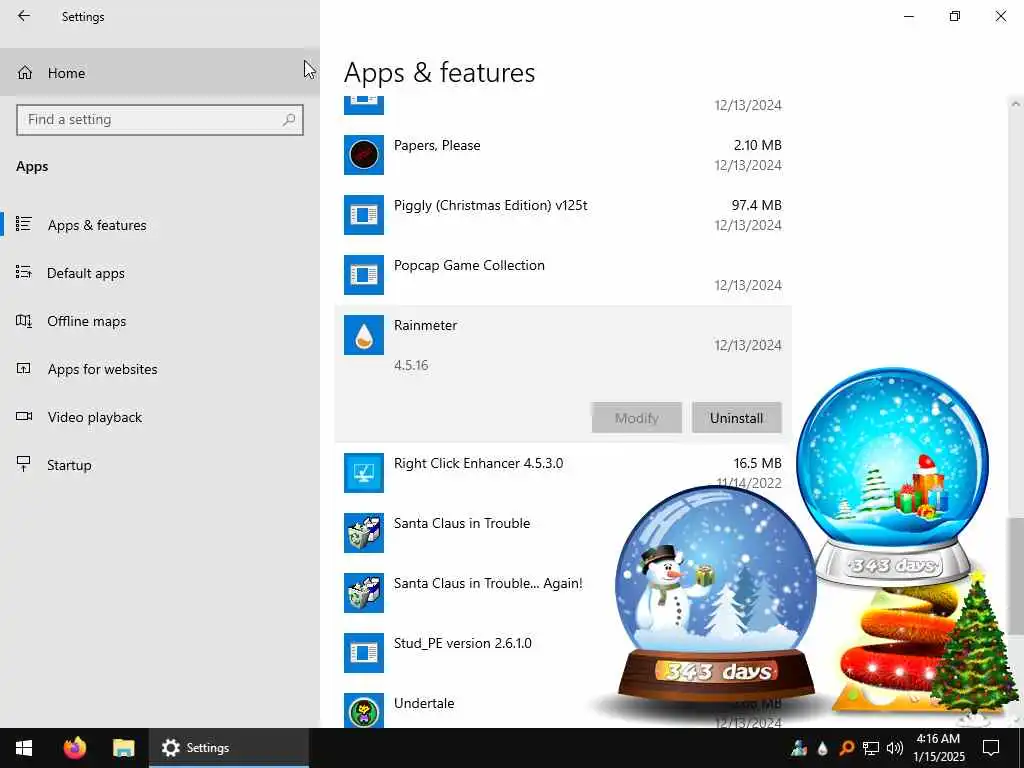
Task: Go to Settings Home
Action: 159,72
